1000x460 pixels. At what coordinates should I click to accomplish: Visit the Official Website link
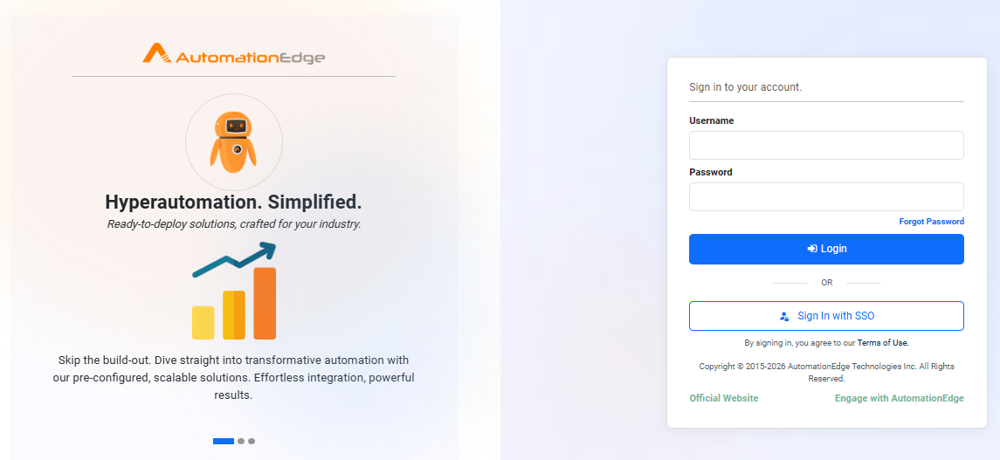[724, 398]
